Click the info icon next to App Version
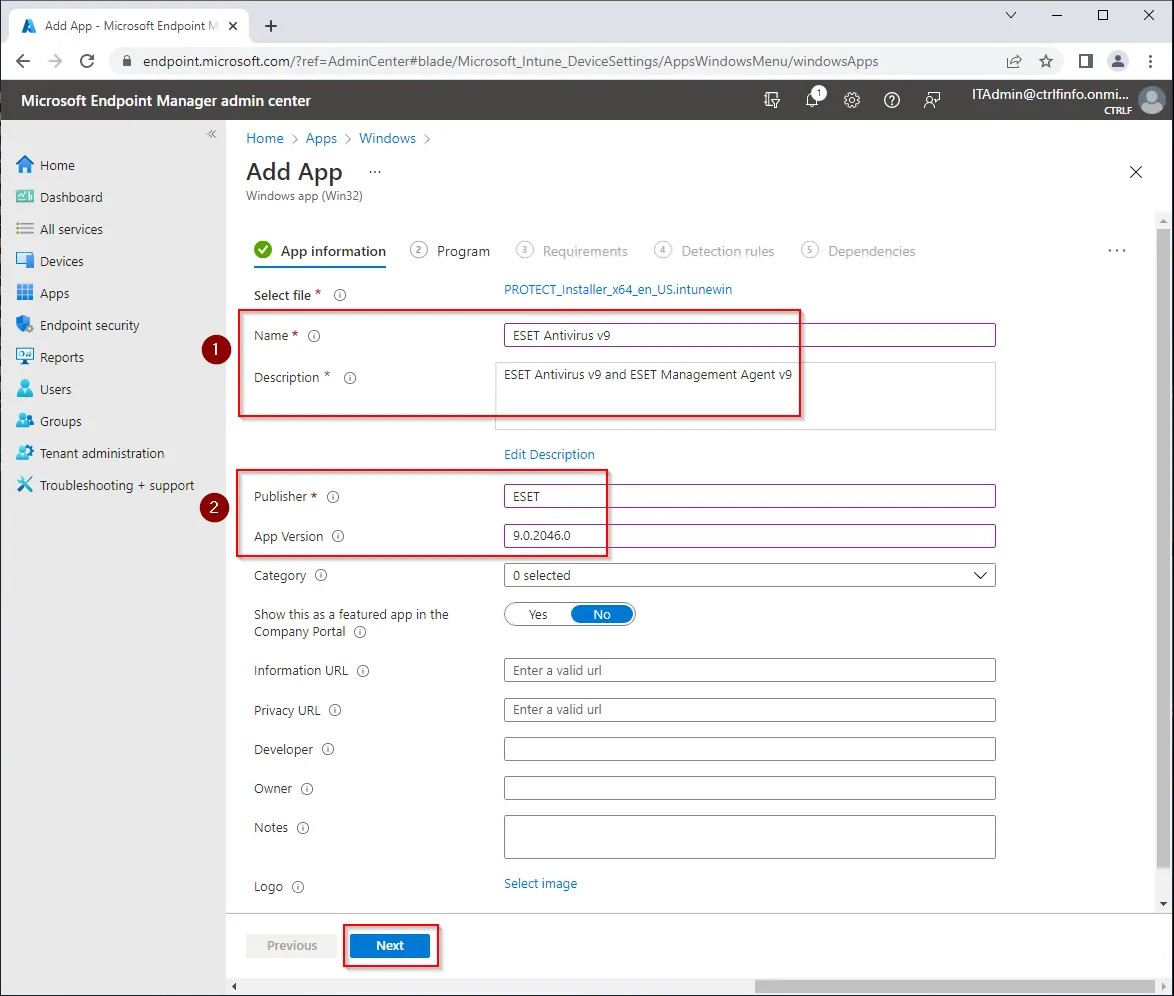 [338, 536]
